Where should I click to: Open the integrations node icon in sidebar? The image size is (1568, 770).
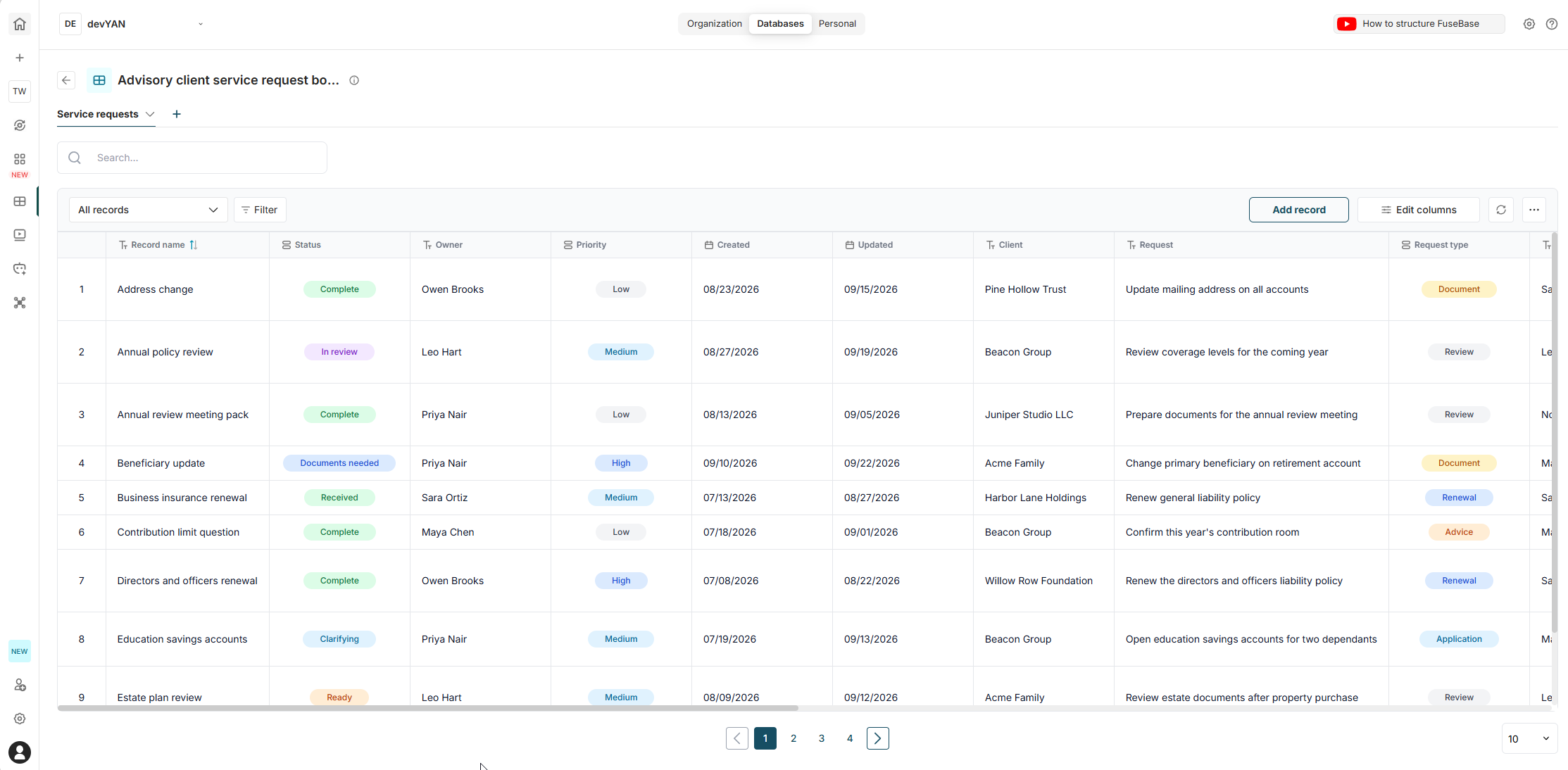pyautogui.click(x=20, y=303)
